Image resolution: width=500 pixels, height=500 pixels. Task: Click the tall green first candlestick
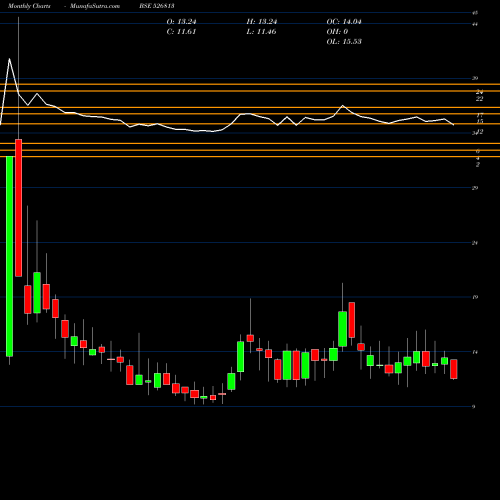(x=9, y=256)
